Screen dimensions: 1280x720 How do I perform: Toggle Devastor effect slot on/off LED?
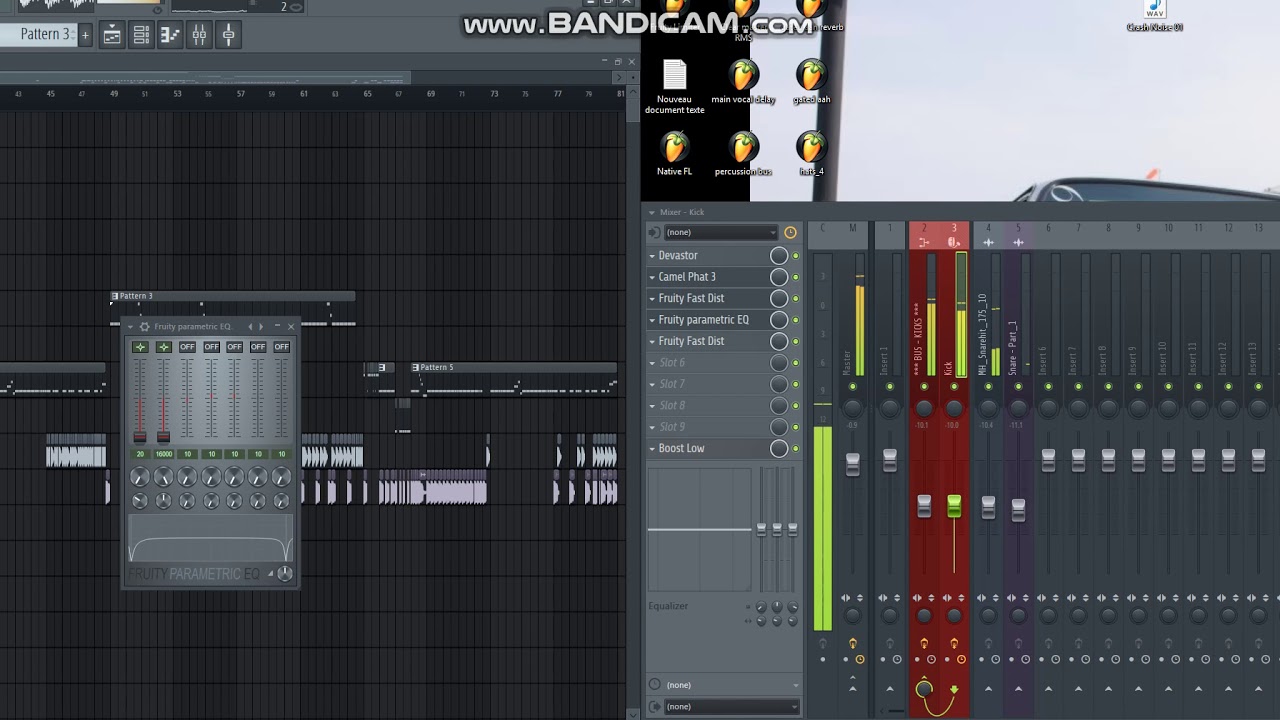click(796, 256)
